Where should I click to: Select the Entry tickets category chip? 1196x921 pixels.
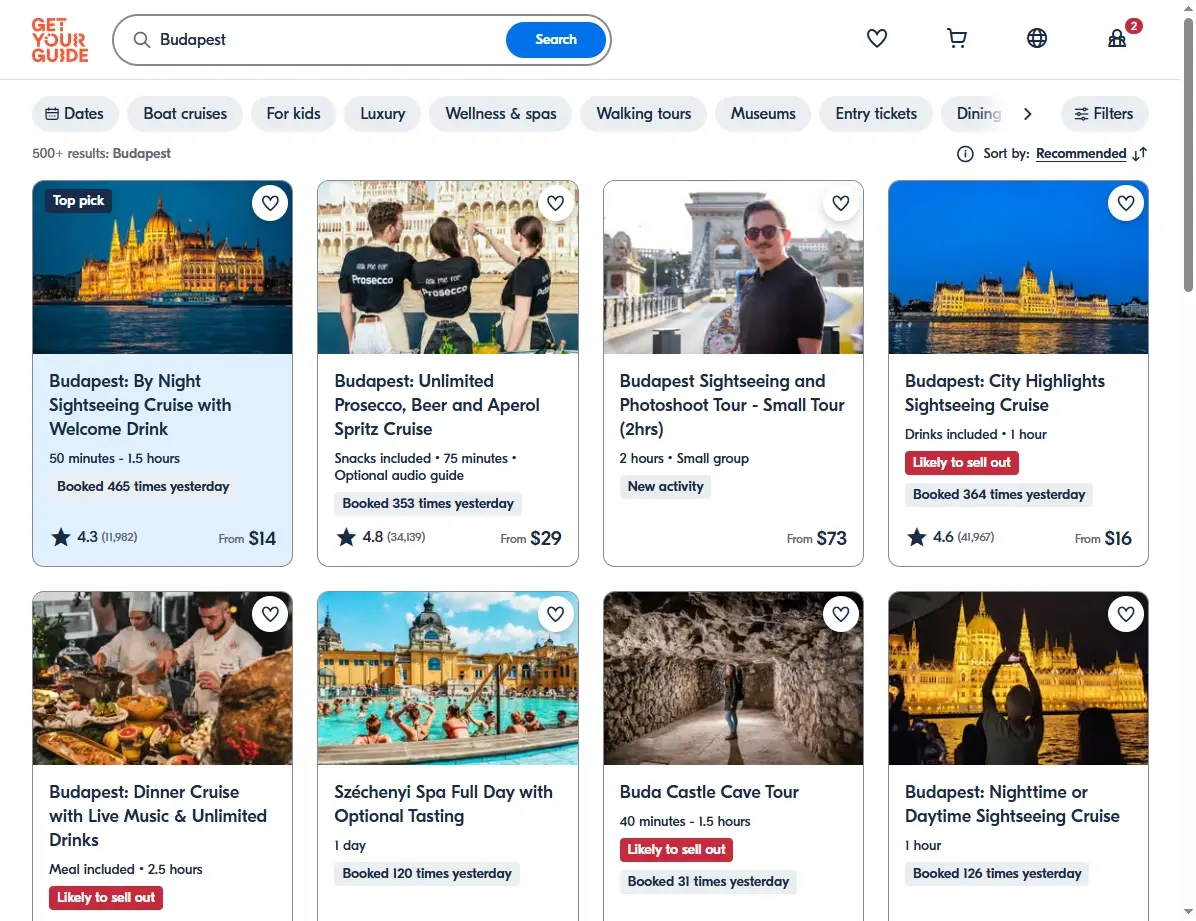tap(876, 114)
